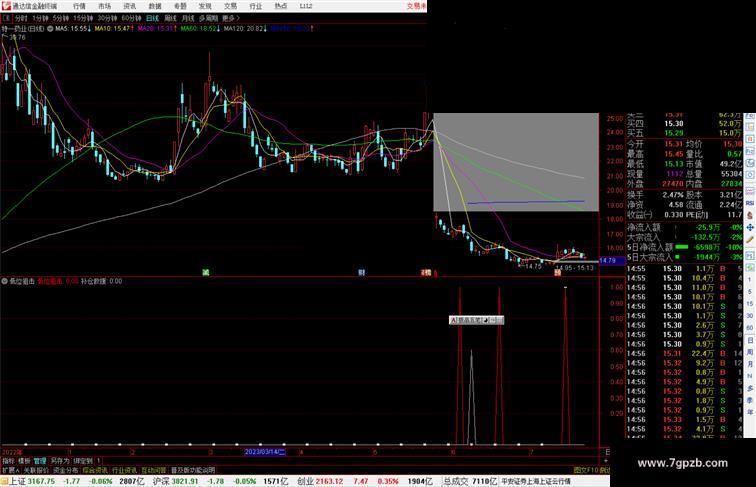Viewport: 756px width, 487px height.
Task: Open the 资金分布 tab
Action: [65, 470]
